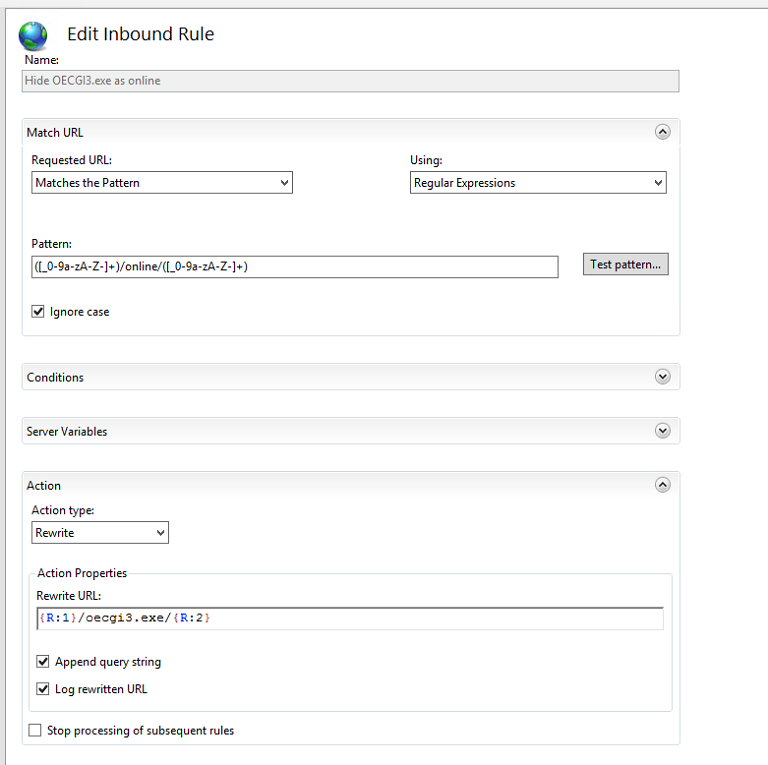The height and width of the screenshot is (765, 768).
Task: Expand the Conditions section
Action: pos(662,377)
